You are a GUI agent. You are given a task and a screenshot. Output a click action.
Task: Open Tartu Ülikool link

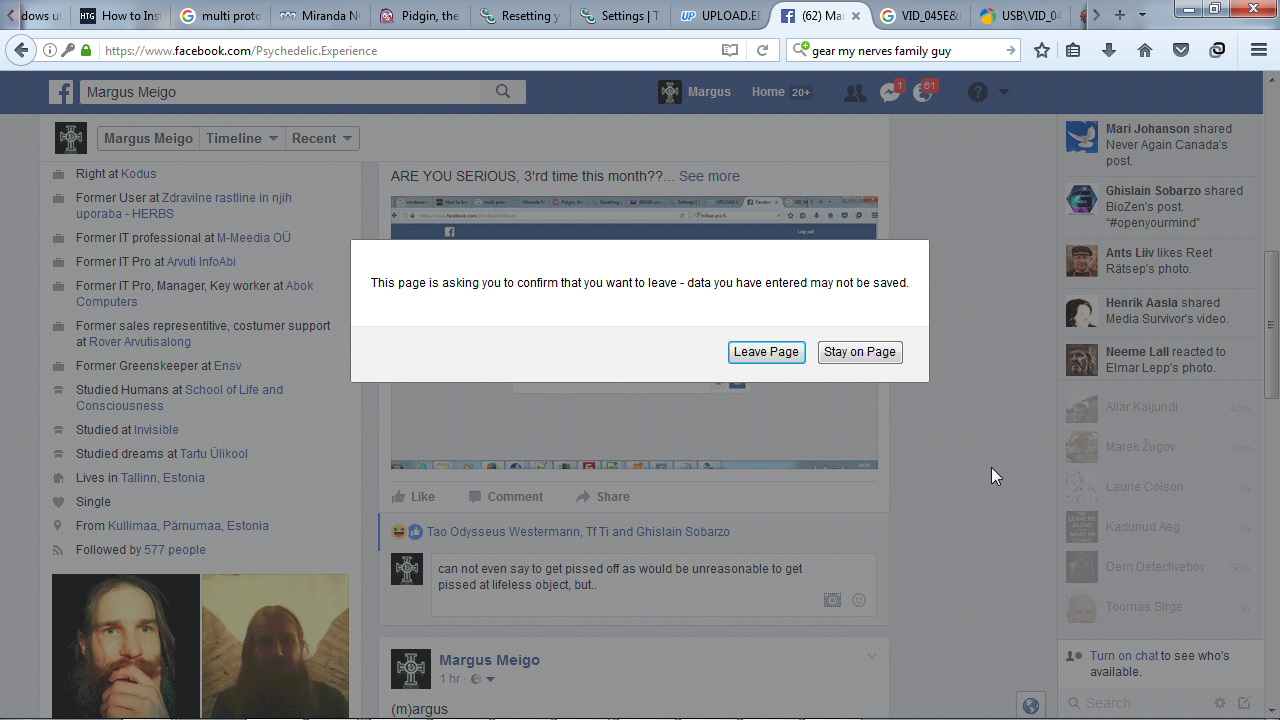(214, 454)
